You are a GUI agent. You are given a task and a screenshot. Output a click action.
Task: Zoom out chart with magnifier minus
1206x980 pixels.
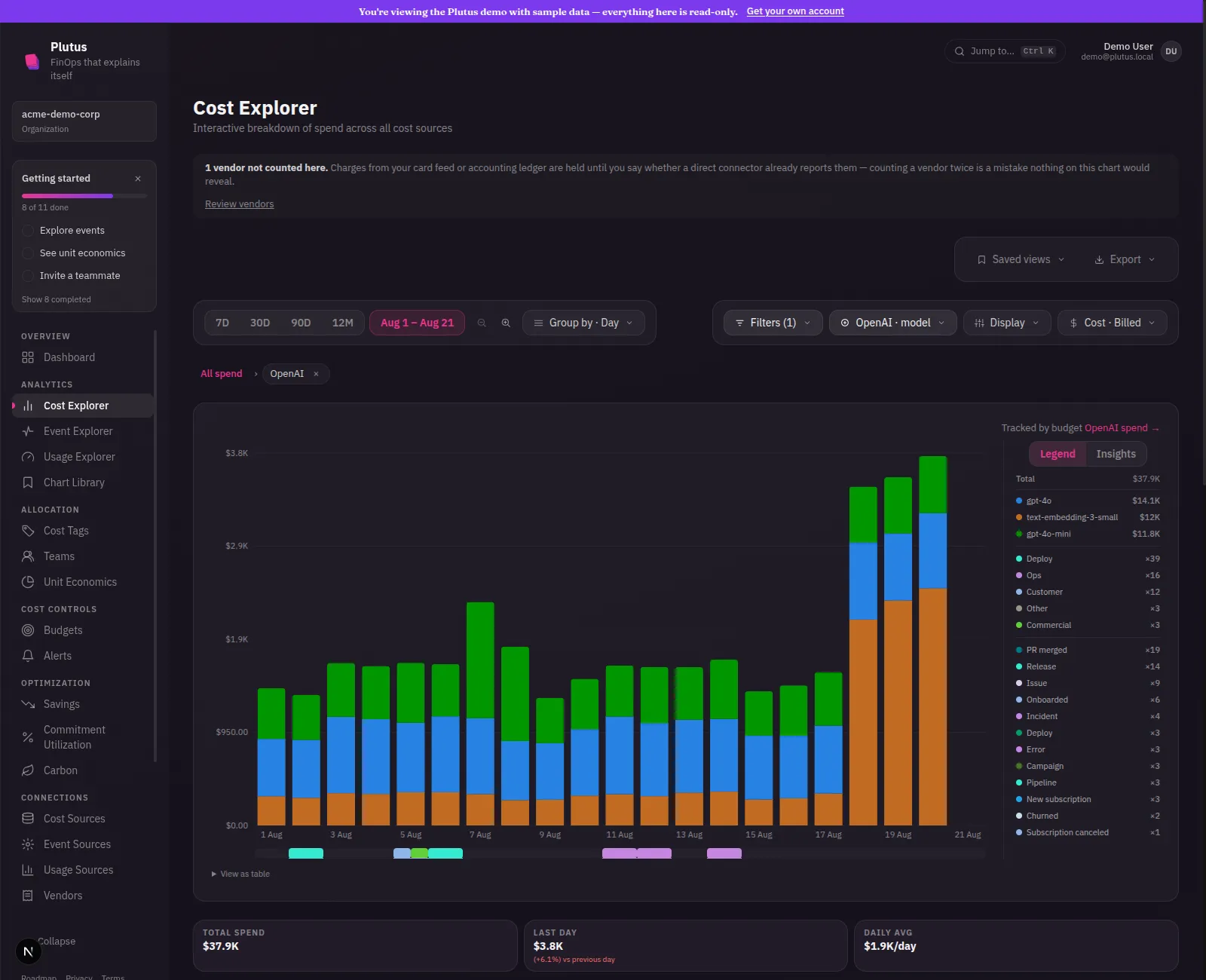[482, 323]
